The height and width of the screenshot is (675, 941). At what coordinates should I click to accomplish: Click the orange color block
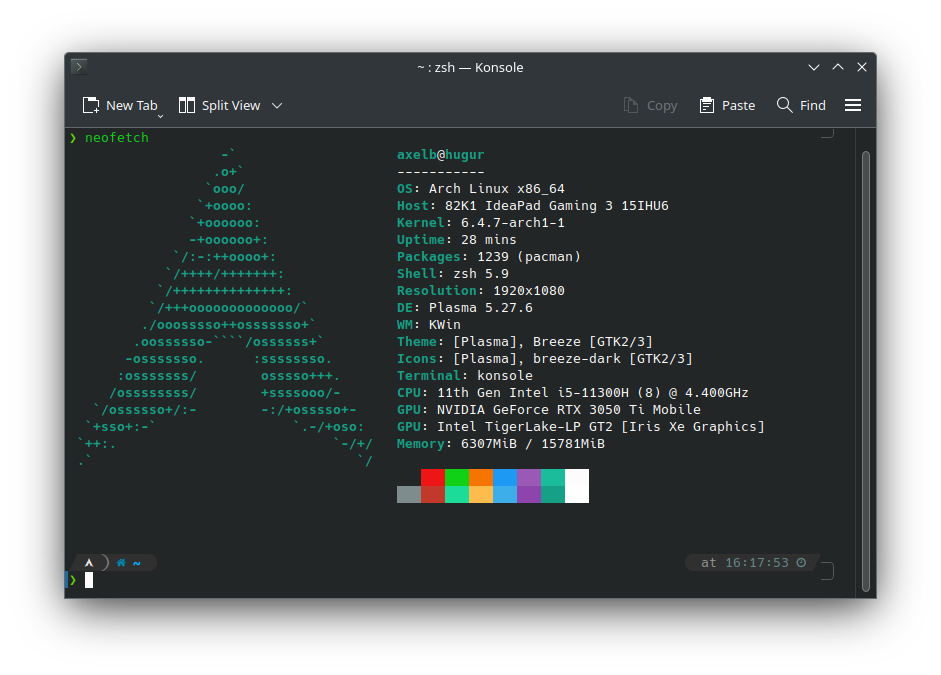(x=481, y=478)
